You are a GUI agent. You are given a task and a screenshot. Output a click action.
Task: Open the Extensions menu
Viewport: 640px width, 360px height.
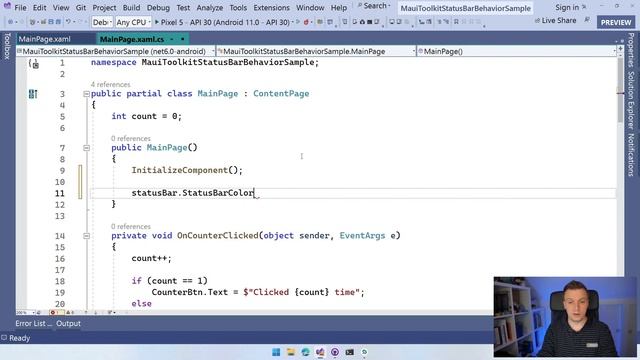click(271, 8)
